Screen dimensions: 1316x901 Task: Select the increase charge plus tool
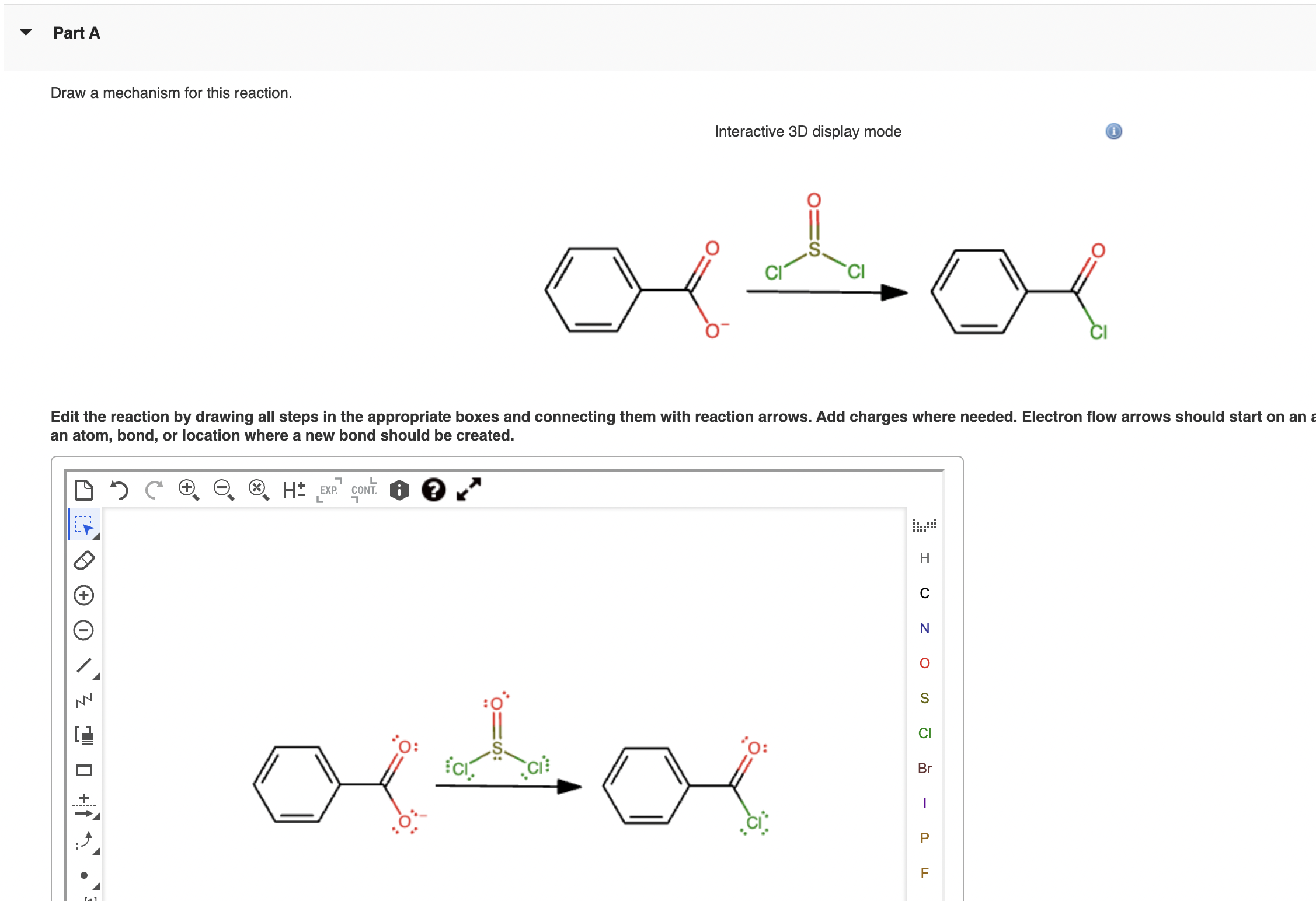coord(84,595)
